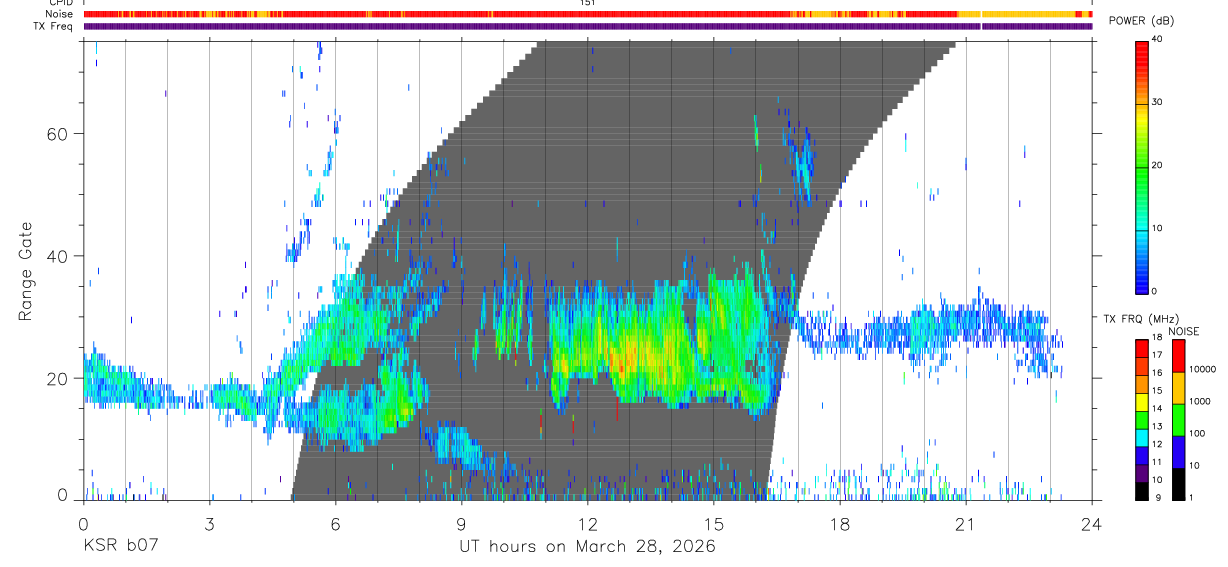1228x567 pixels.
Task: Click the purple segment of the TX FRQ legend
Action: (x=1142, y=473)
